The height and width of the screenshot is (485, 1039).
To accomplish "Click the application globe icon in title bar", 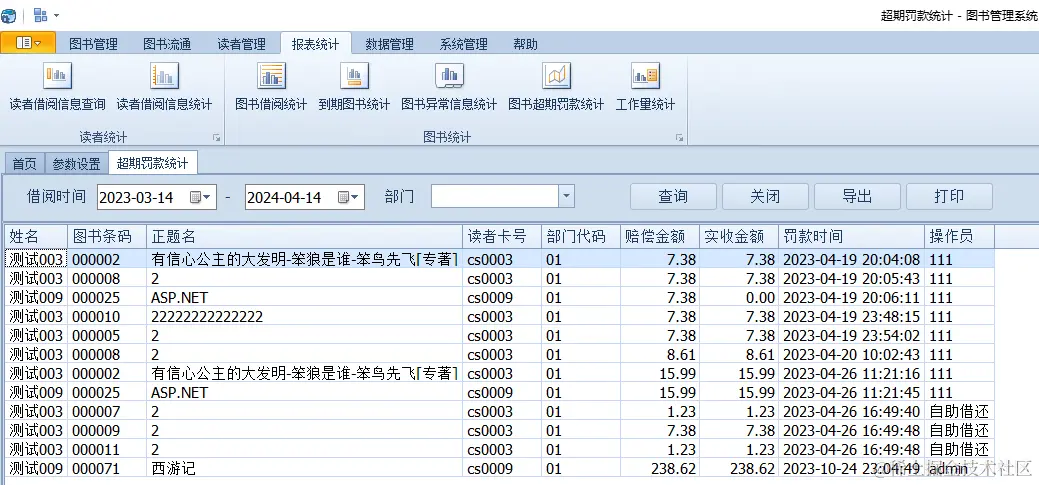I will (x=9, y=15).
